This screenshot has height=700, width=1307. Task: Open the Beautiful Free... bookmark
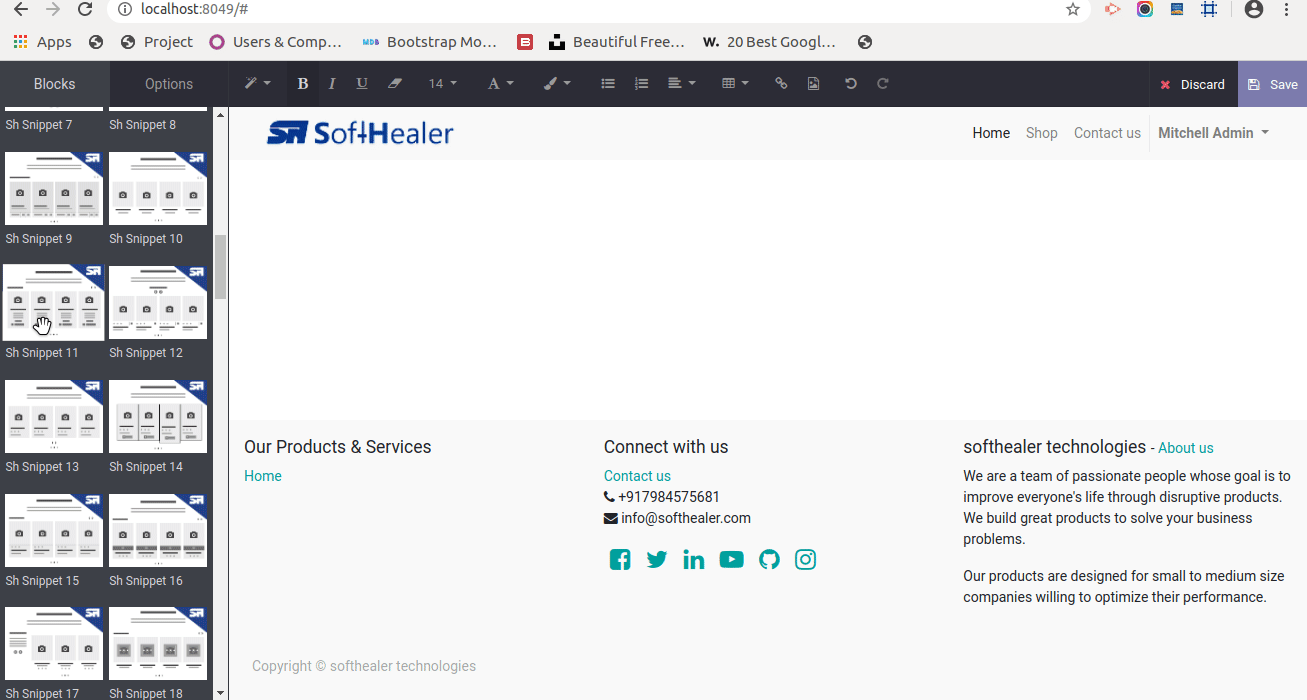[x=617, y=42]
